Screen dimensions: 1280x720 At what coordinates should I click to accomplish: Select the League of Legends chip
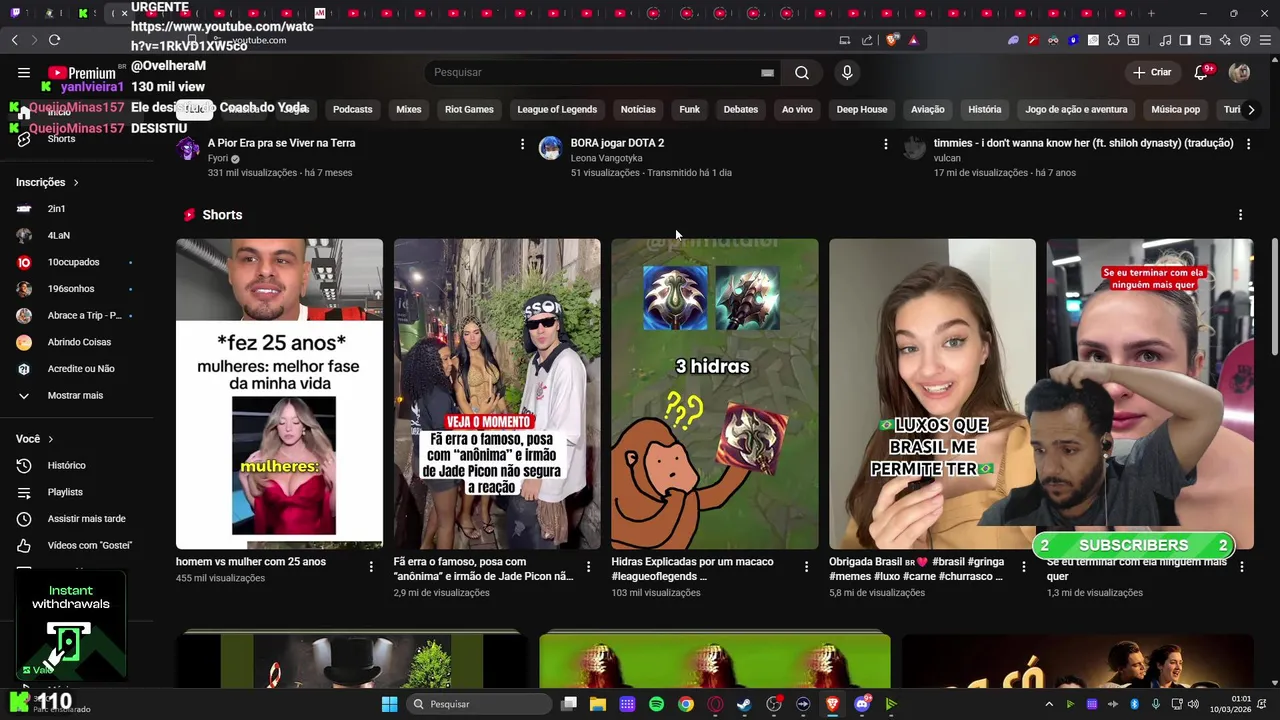click(x=557, y=109)
